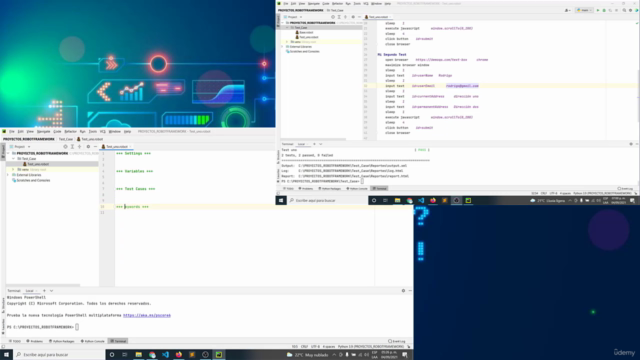Click read-only lock icon in front status bar
This screenshot has width=640, height=360.
pyautogui.click(x=409, y=347)
